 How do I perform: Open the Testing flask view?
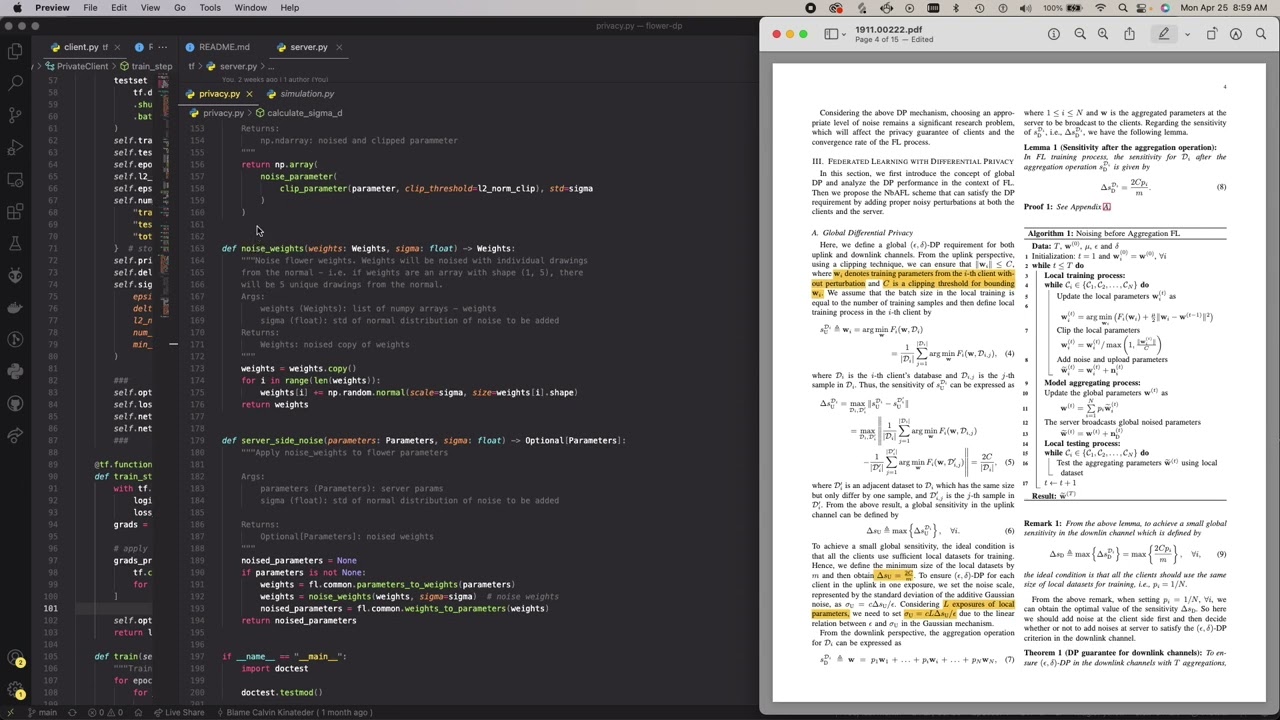(15, 243)
